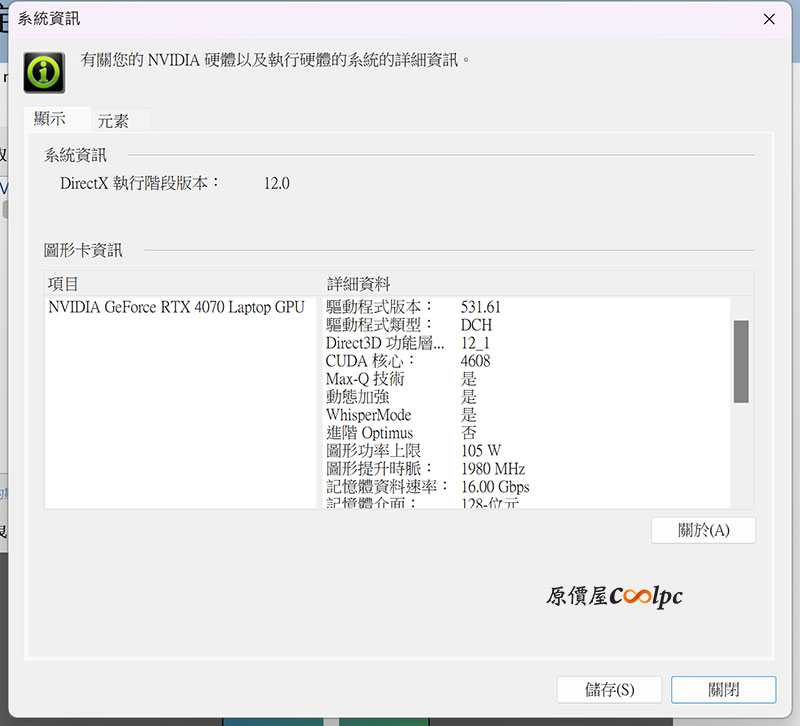Click the 否 value for 進階 Optimus
Screen dimensions: 800x726
point(469,433)
